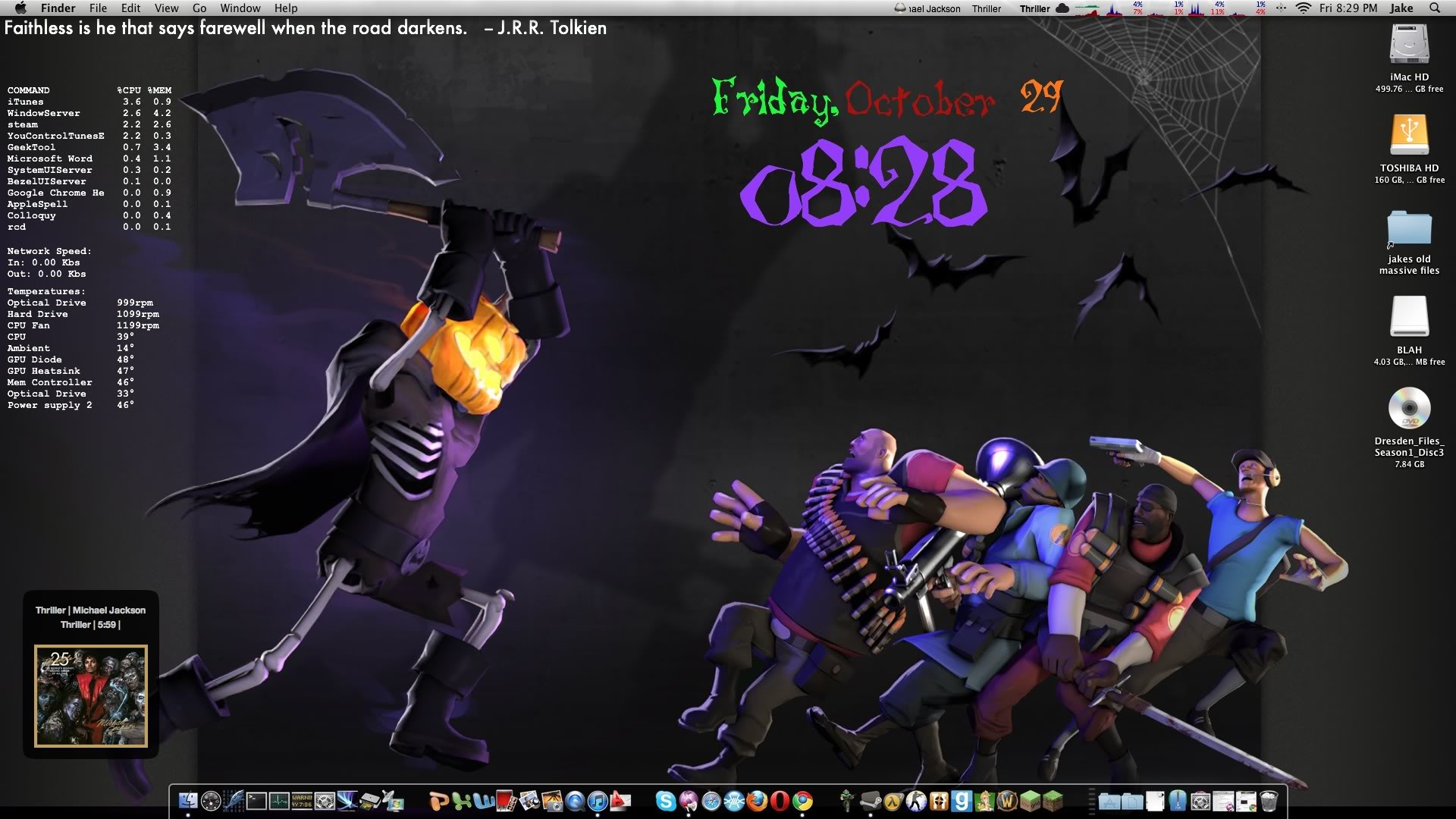Open Google Chrome in the dock

pos(802,801)
